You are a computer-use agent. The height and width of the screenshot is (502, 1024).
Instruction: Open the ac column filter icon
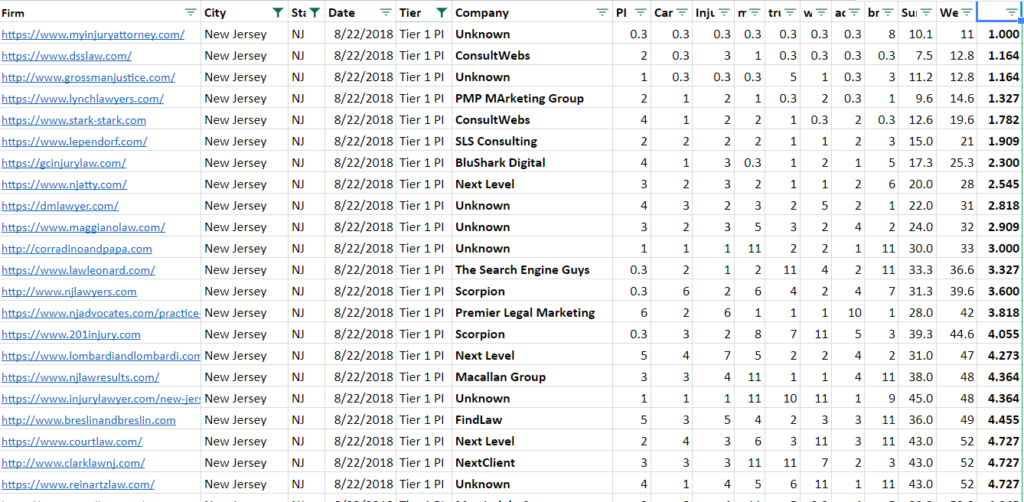tap(853, 12)
